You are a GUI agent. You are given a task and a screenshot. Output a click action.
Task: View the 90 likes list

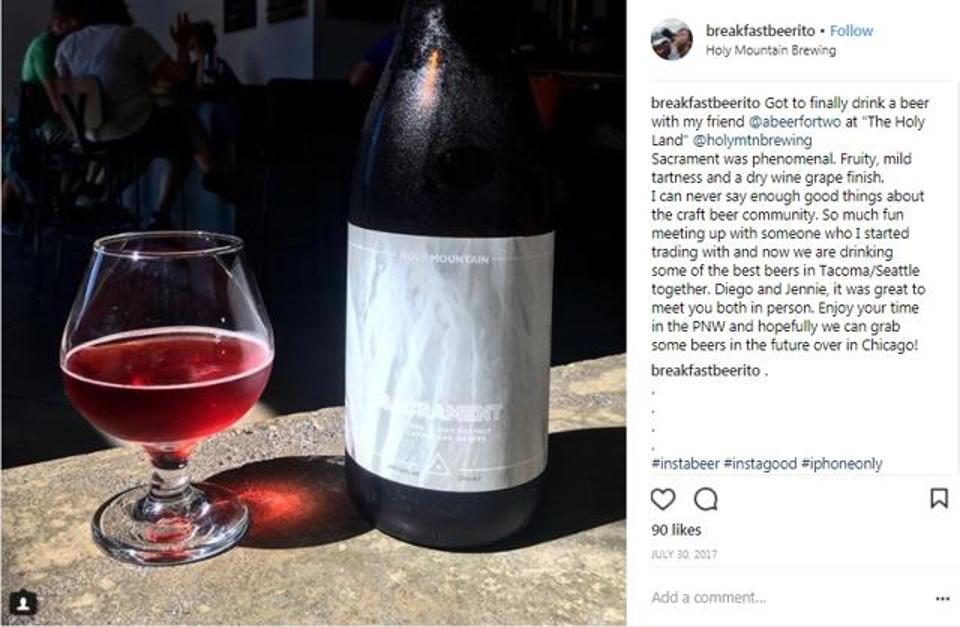point(676,530)
